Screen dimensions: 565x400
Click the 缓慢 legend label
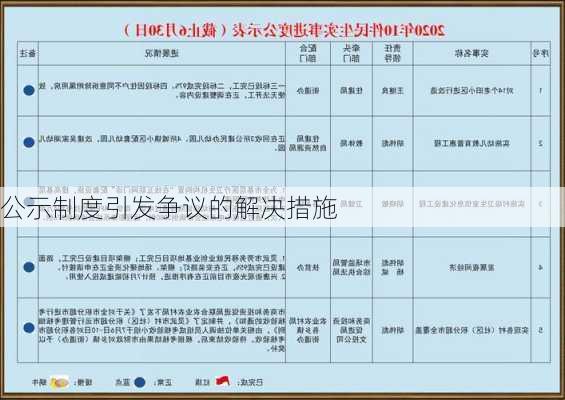coord(83,382)
